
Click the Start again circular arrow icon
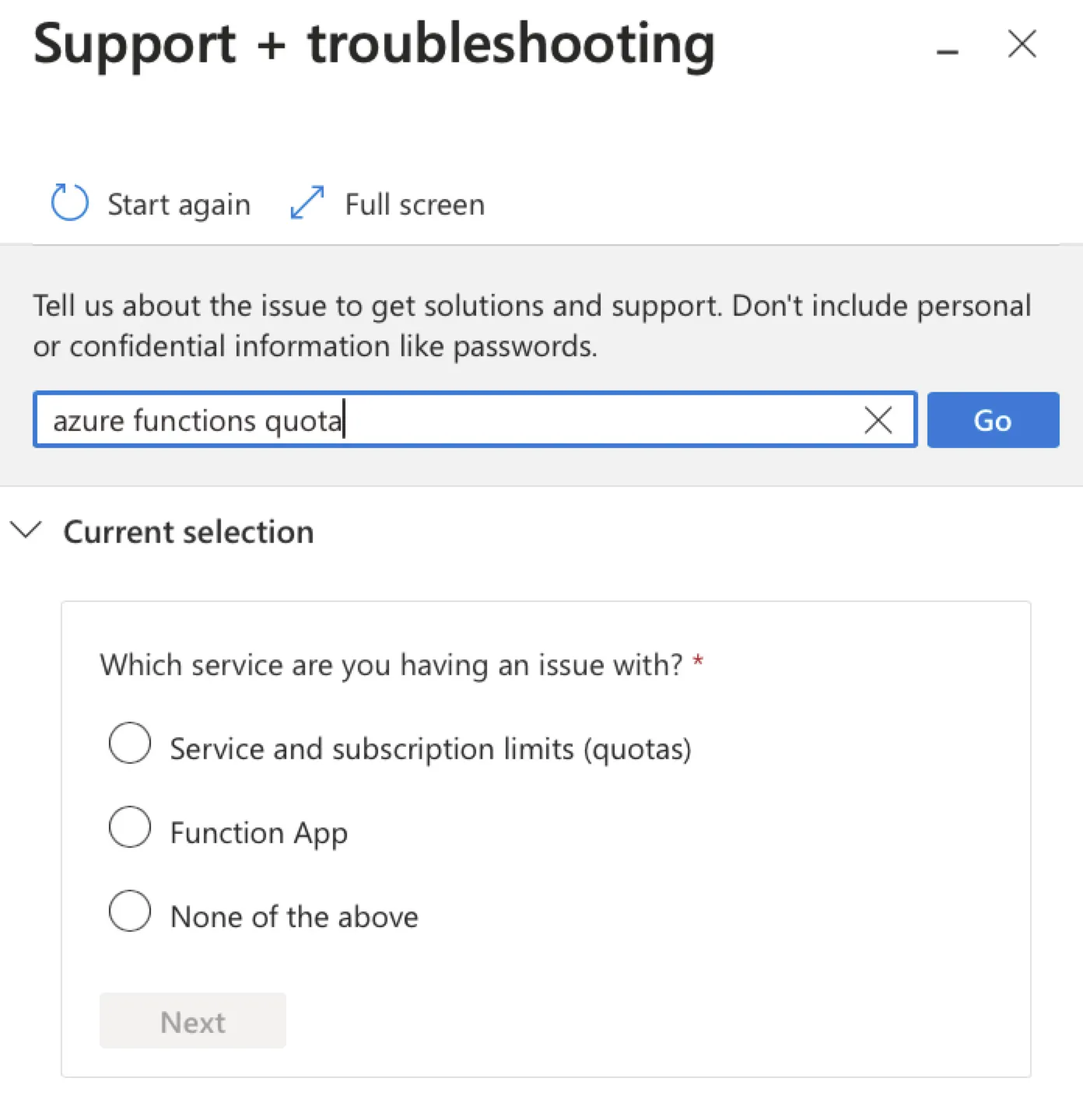click(x=69, y=203)
